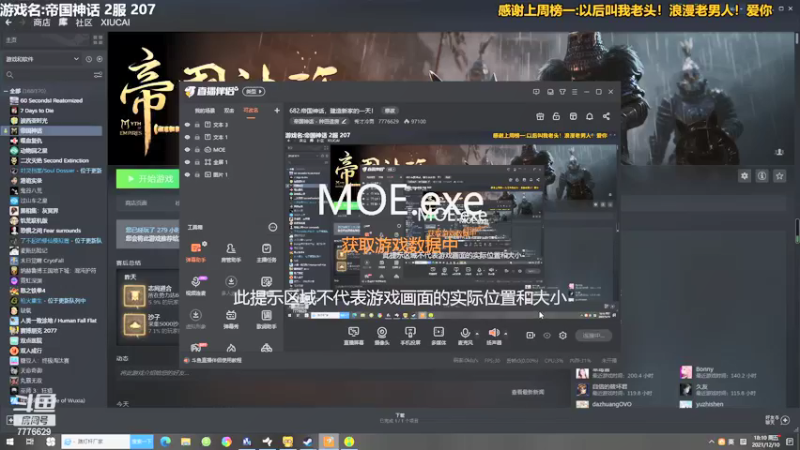Click the Steam library filter sliders icon
The height and width of the screenshot is (450, 800).
tap(98, 74)
